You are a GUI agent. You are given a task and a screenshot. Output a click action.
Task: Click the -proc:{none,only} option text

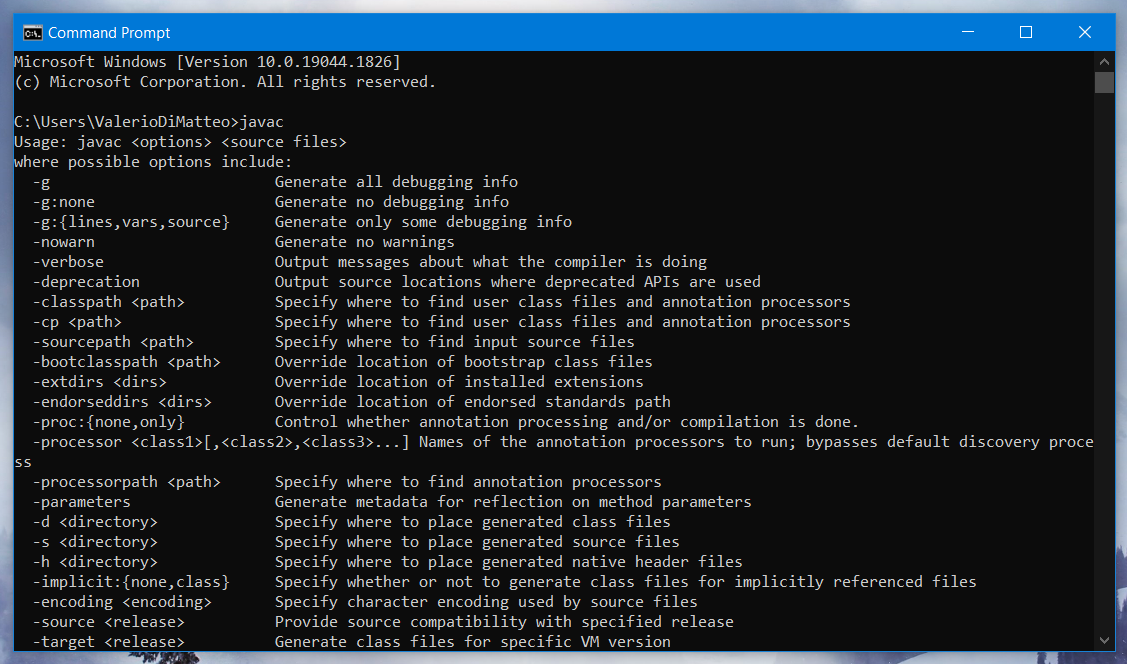coord(109,422)
